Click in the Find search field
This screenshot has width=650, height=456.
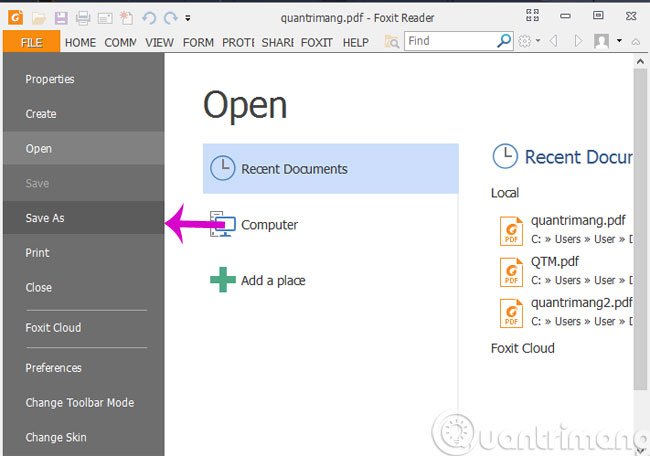(x=450, y=41)
